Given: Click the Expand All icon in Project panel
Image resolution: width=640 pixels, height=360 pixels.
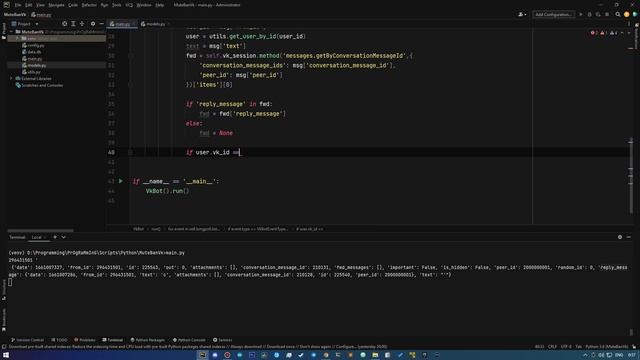Looking at the screenshot, I should (x=73, y=24).
